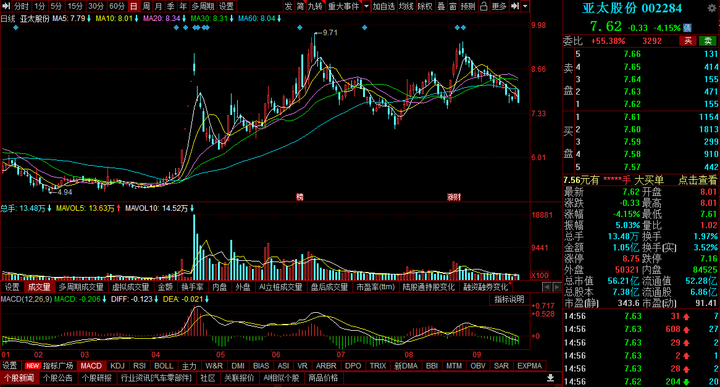Click the top-left arrow icon next to 分时
The image size is (720, 387).
pyautogui.click(x=6, y=6)
